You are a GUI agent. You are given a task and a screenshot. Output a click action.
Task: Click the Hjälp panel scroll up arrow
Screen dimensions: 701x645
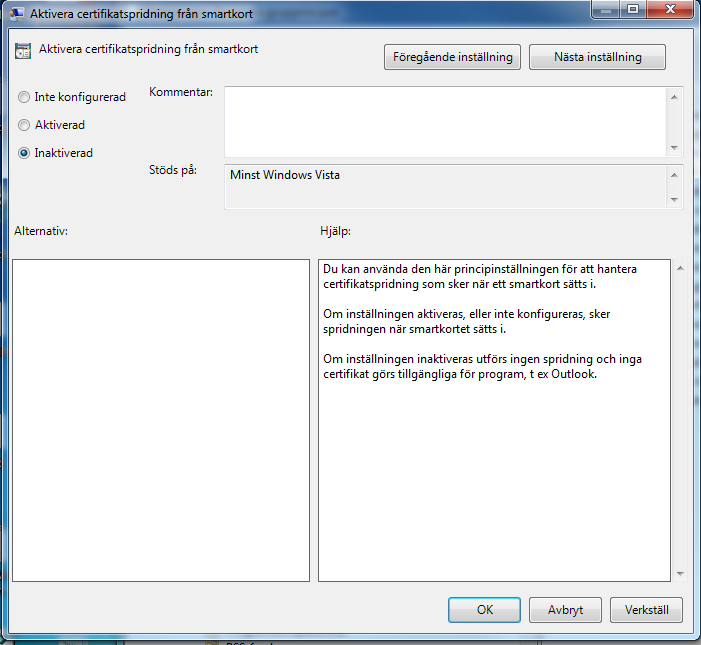pos(680,268)
